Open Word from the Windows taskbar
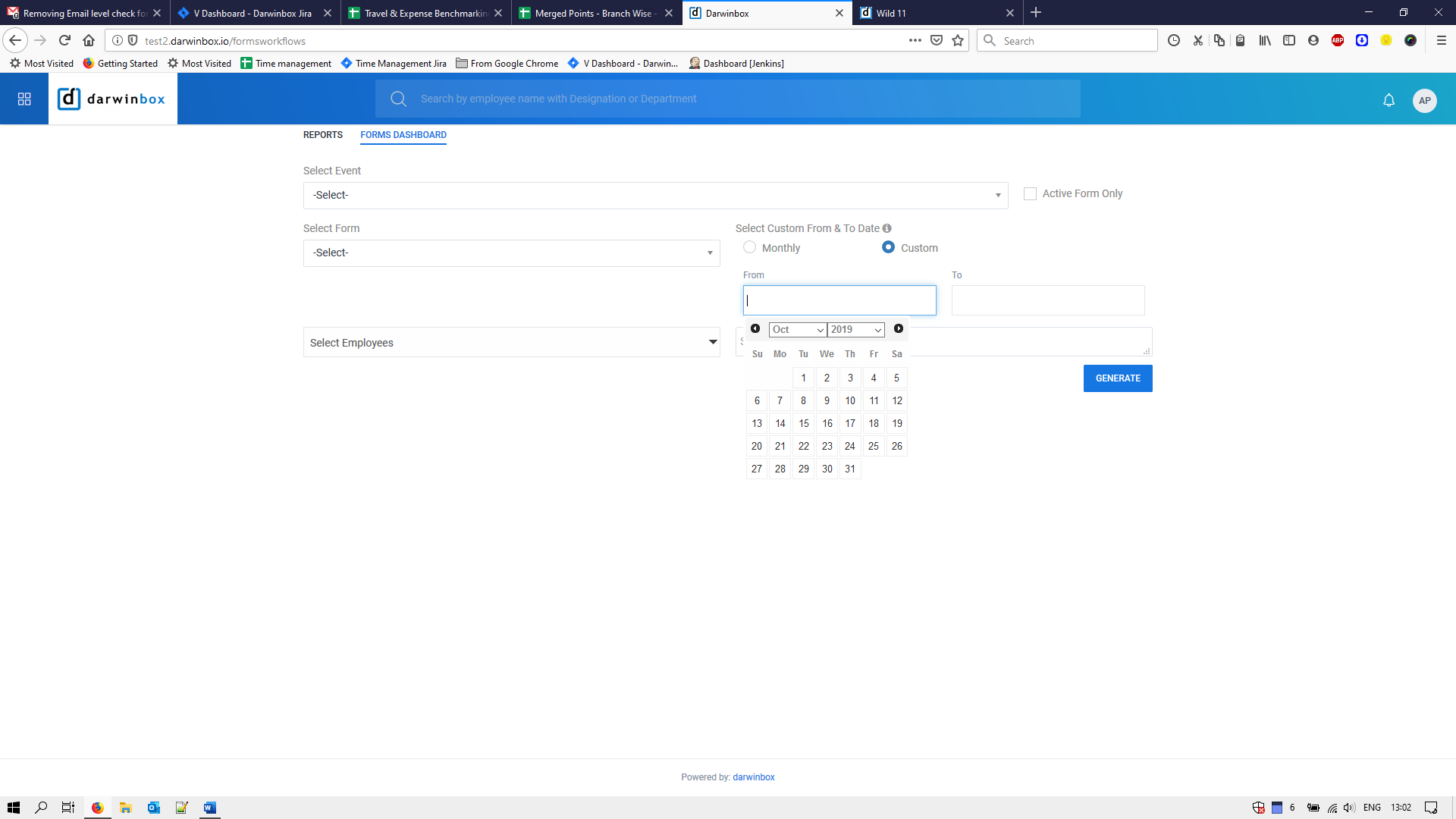 209,808
